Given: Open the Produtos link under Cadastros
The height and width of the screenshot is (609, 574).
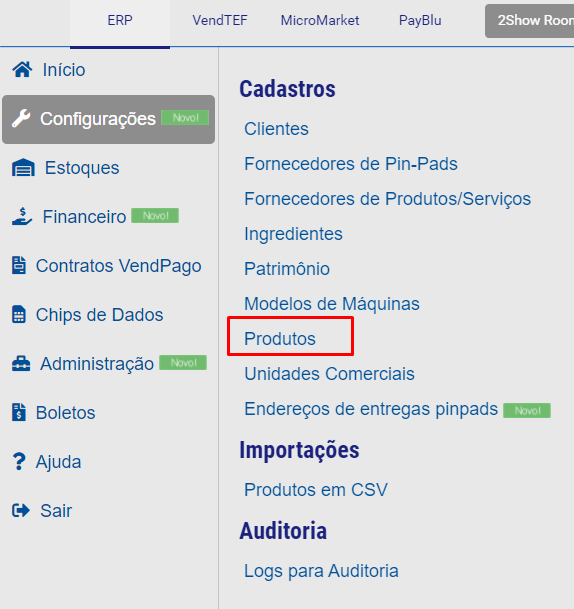Looking at the screenshot, I should (x=280, y=338).
